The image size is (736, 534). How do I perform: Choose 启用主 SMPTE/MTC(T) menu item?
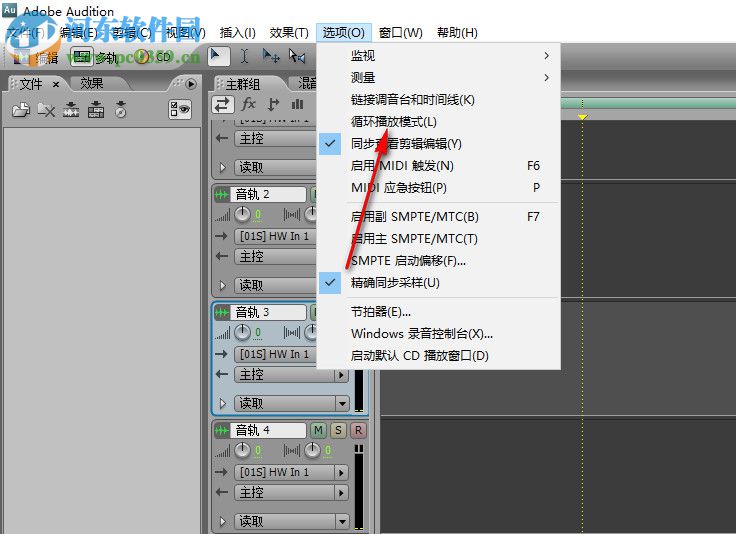tap(438, 239)
